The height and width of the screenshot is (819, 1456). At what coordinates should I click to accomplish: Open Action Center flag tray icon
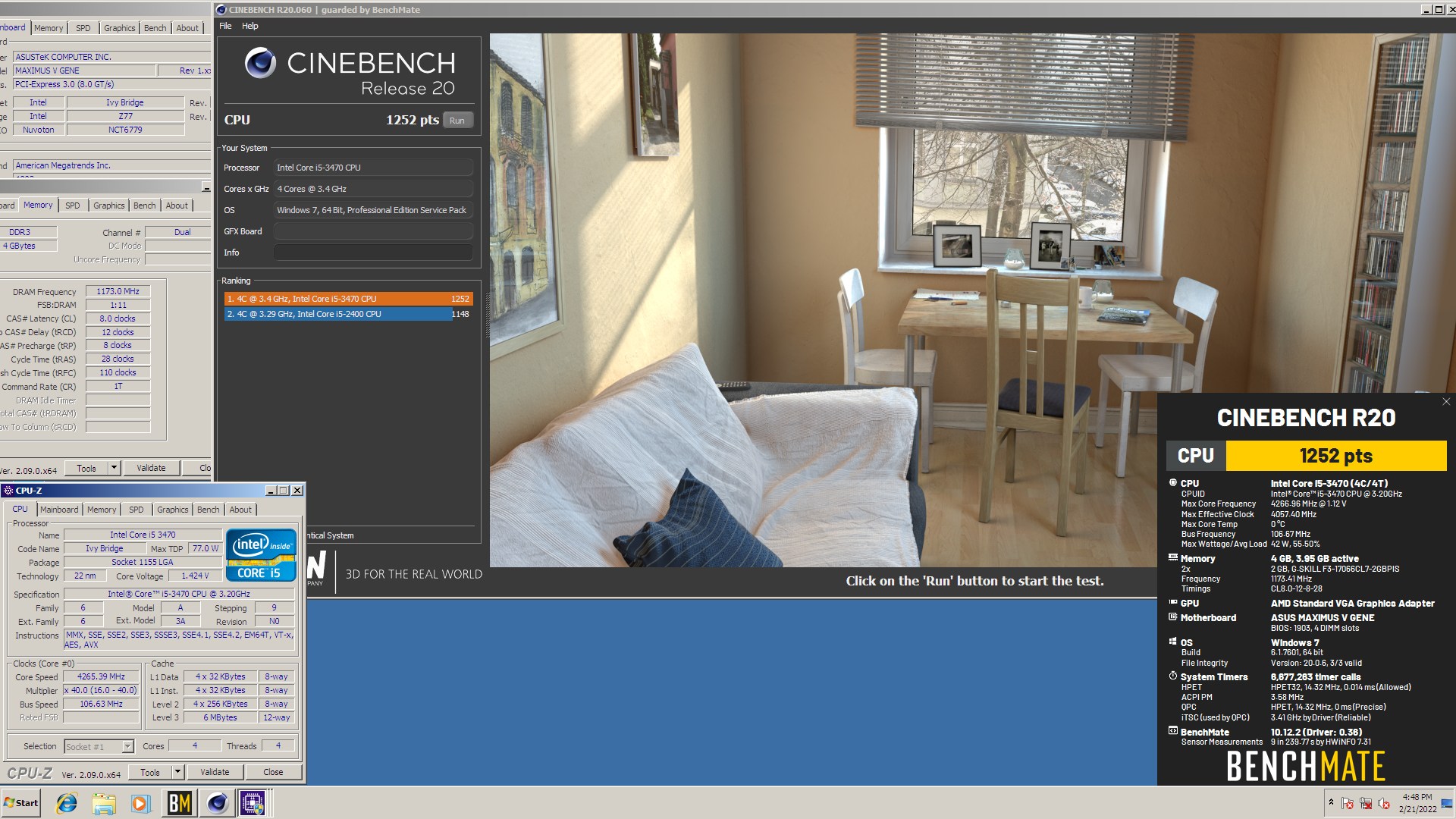(x=1348, y=803)
